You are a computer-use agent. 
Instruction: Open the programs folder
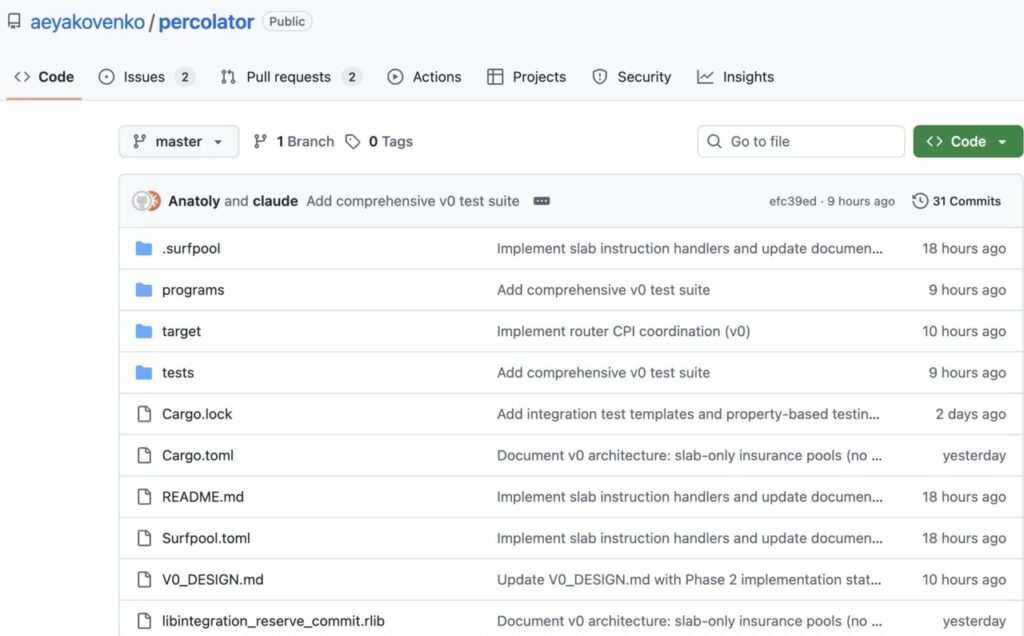193,290
